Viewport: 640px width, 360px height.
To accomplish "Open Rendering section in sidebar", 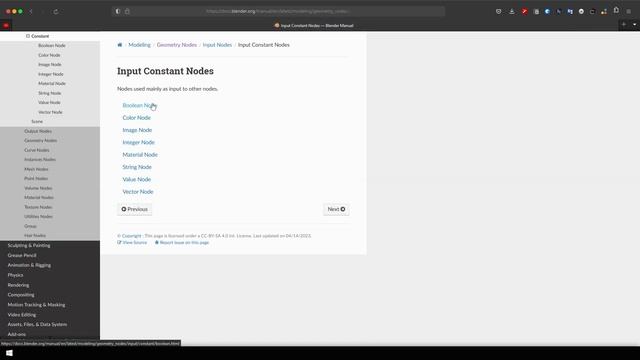I will (18, 285).
